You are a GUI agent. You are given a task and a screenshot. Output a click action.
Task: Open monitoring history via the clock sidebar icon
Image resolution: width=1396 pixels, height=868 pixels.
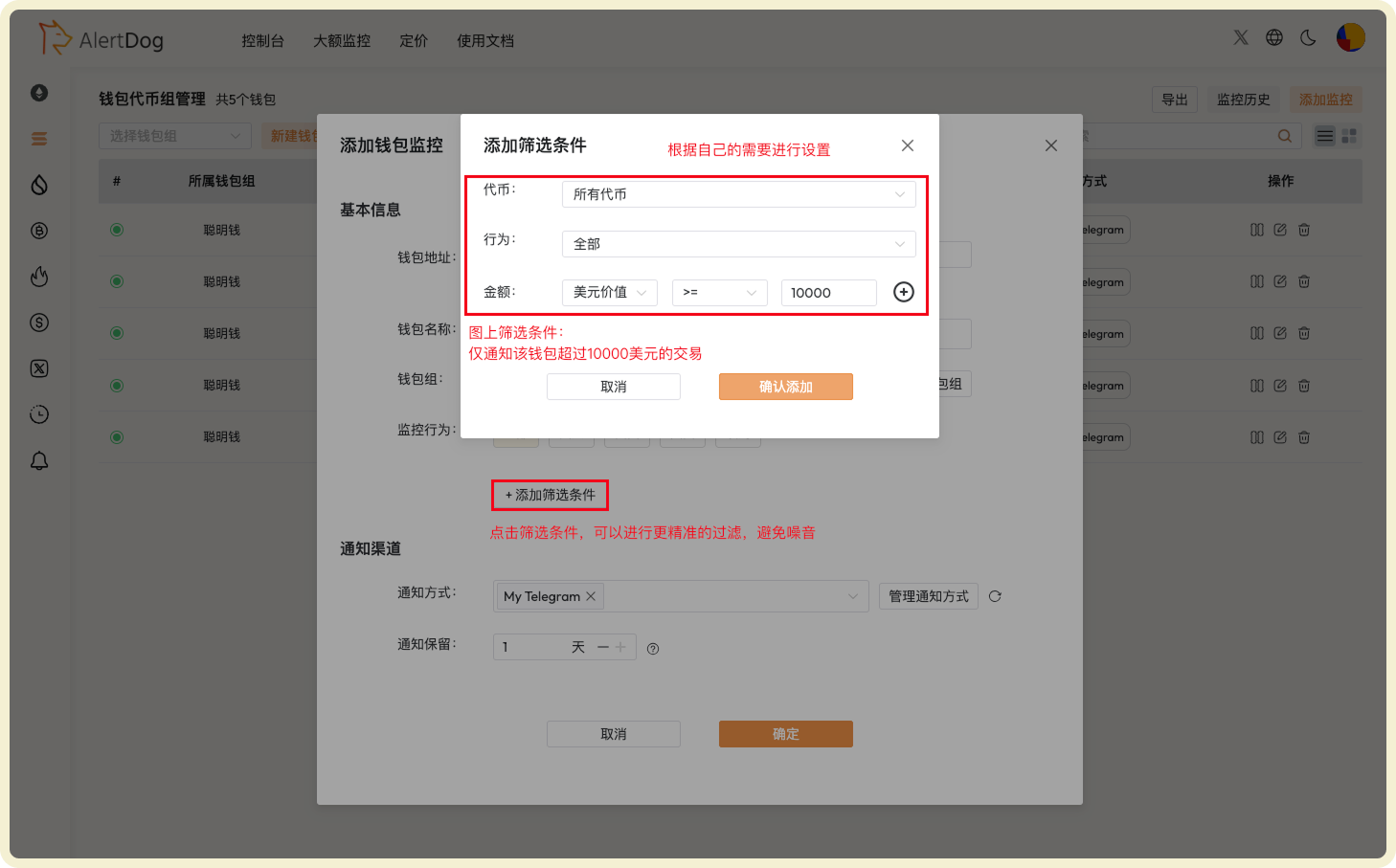39,414
